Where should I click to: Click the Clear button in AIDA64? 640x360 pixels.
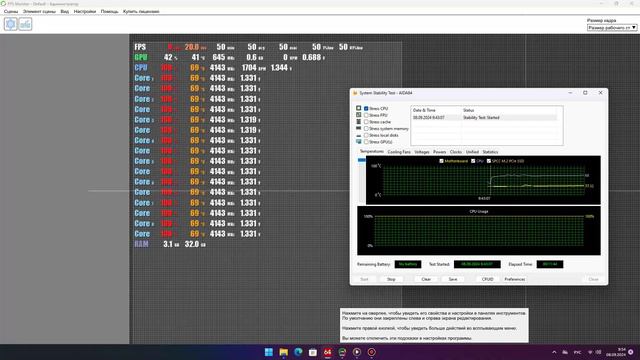click(426, 279)
